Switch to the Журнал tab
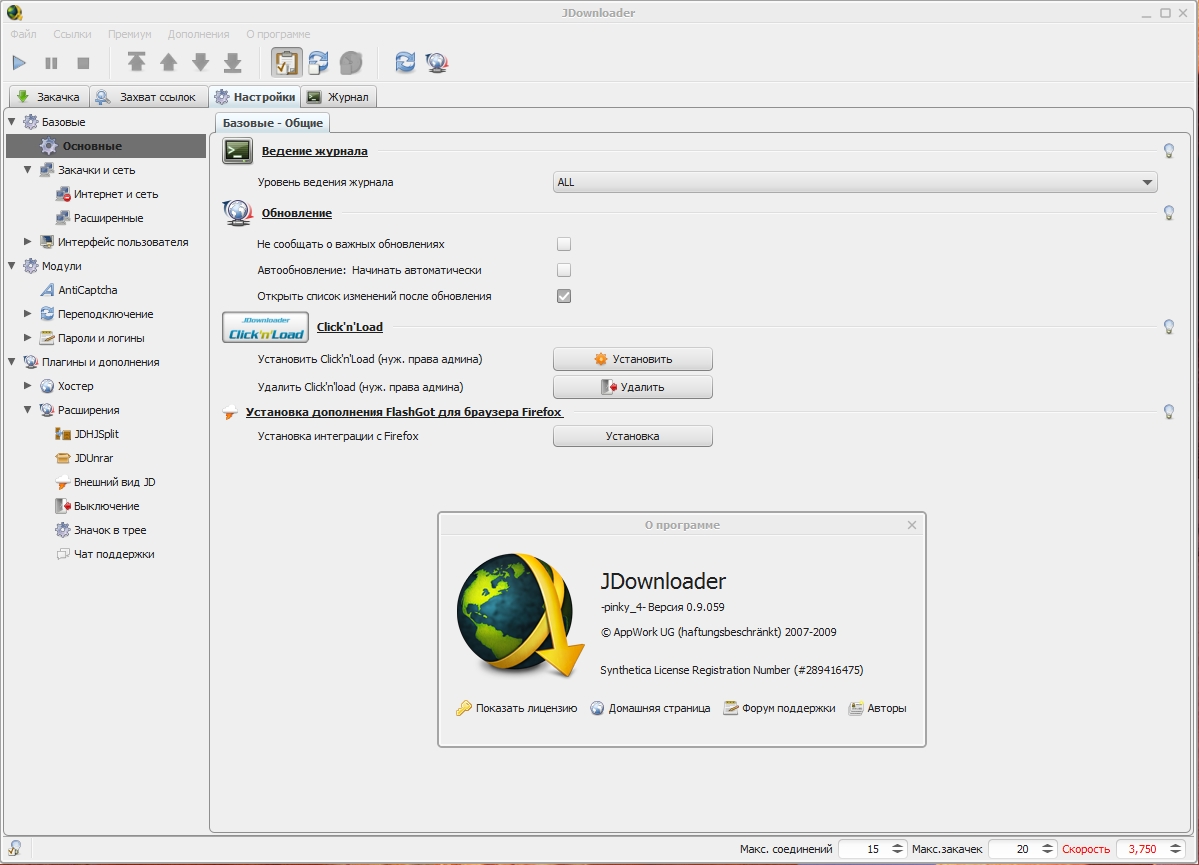The image size is (1199, 865). 340,96
